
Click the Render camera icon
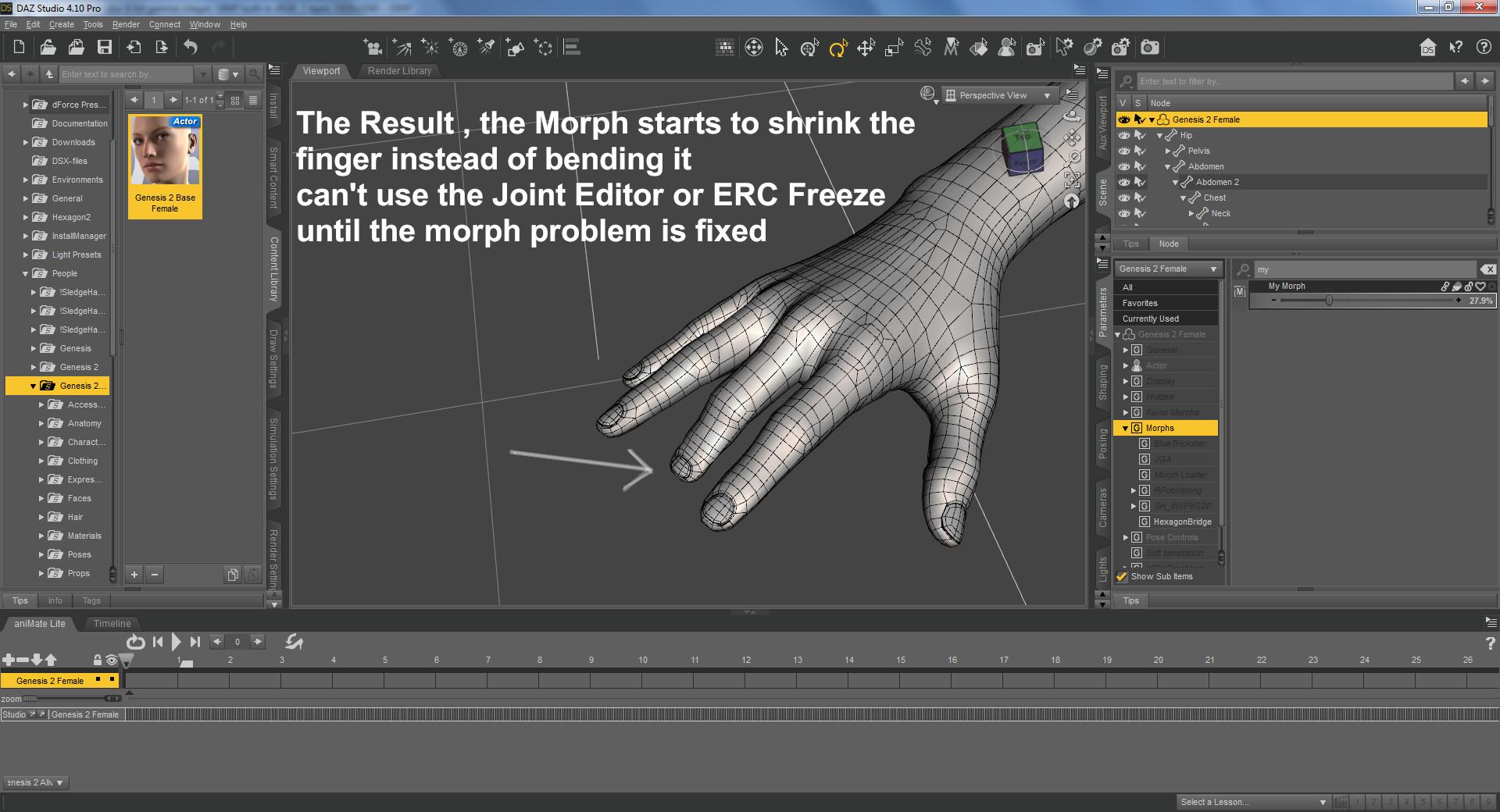[x=1150, y=48]
